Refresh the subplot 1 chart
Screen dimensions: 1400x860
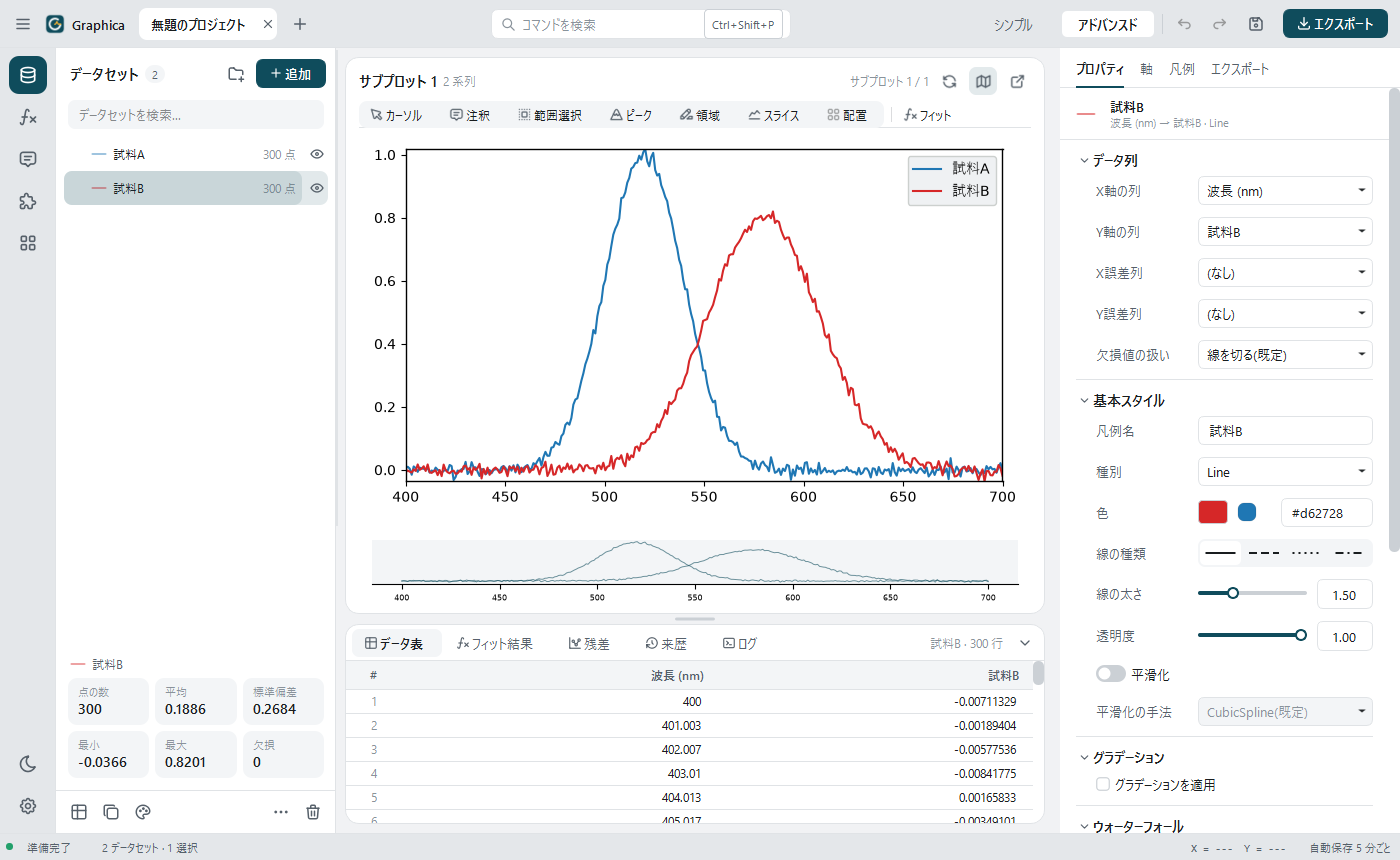click(x=950, y=81)
